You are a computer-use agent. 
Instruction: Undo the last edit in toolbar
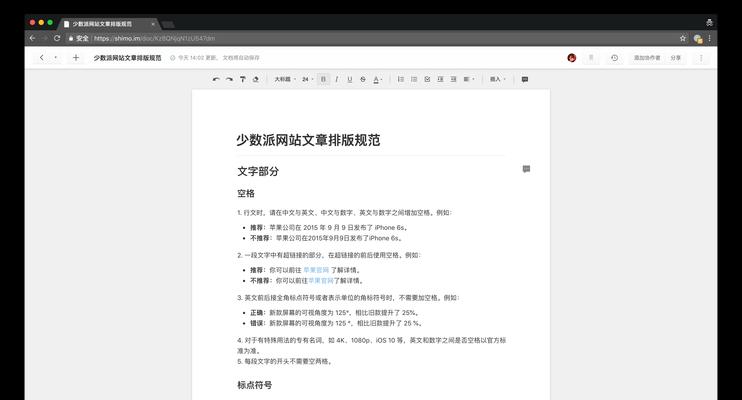[216, 80]
